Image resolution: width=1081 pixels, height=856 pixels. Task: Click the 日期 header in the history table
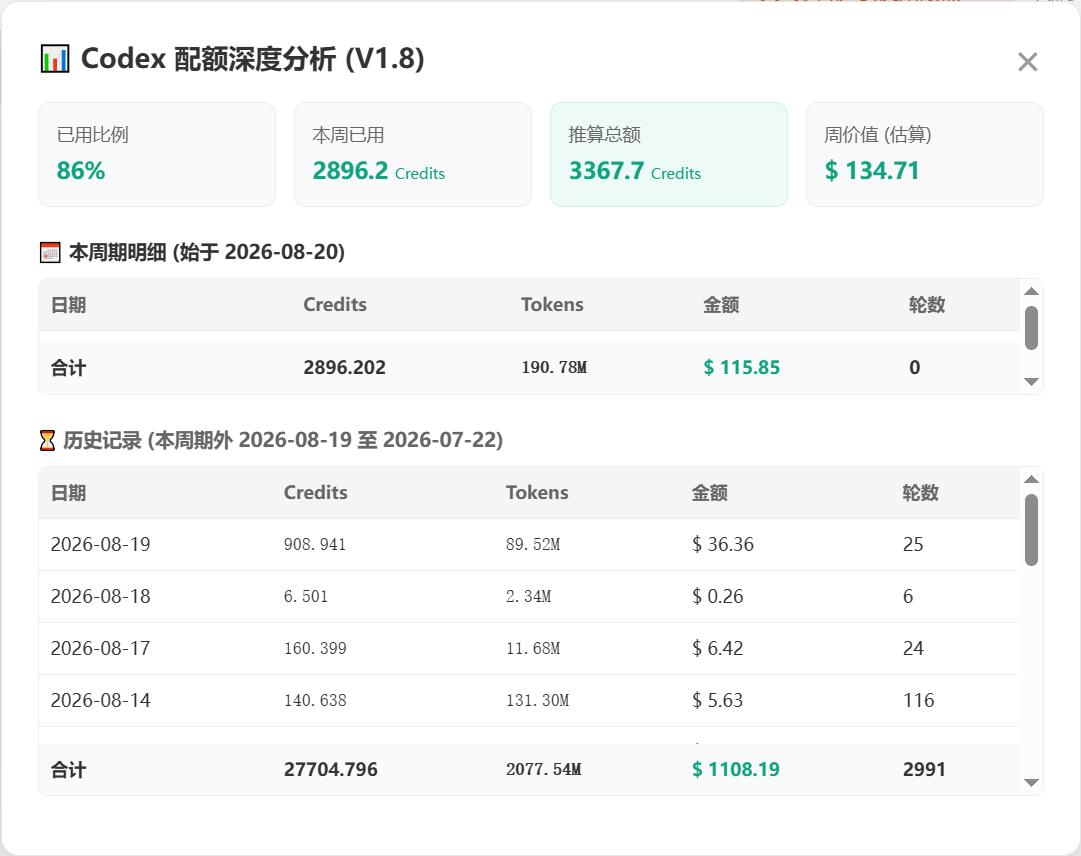(x=68, y=493)
